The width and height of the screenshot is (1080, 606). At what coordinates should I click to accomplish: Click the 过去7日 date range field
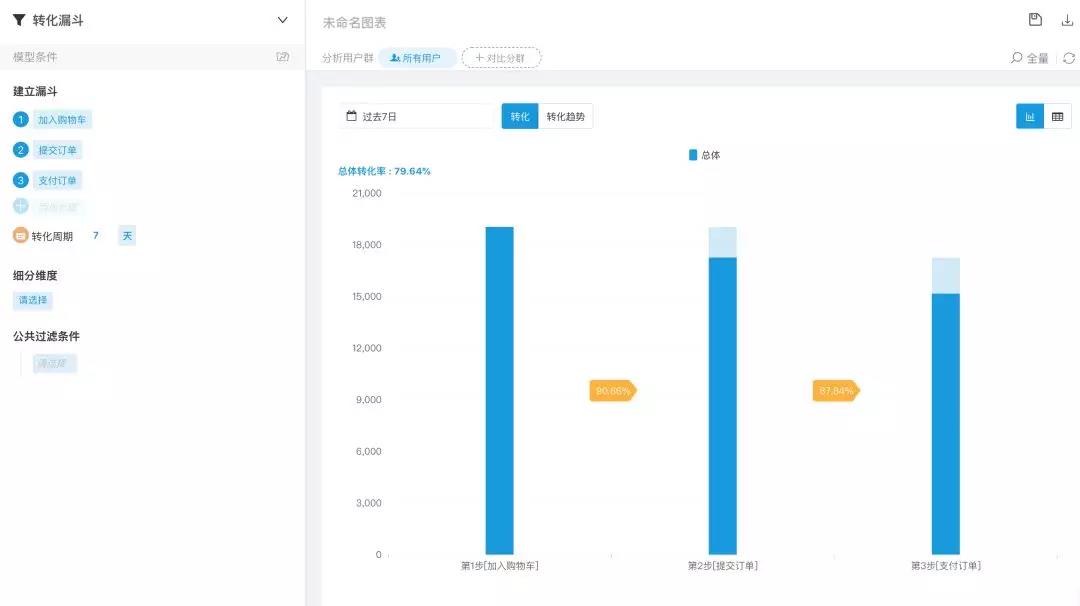[x=419, y=116]
